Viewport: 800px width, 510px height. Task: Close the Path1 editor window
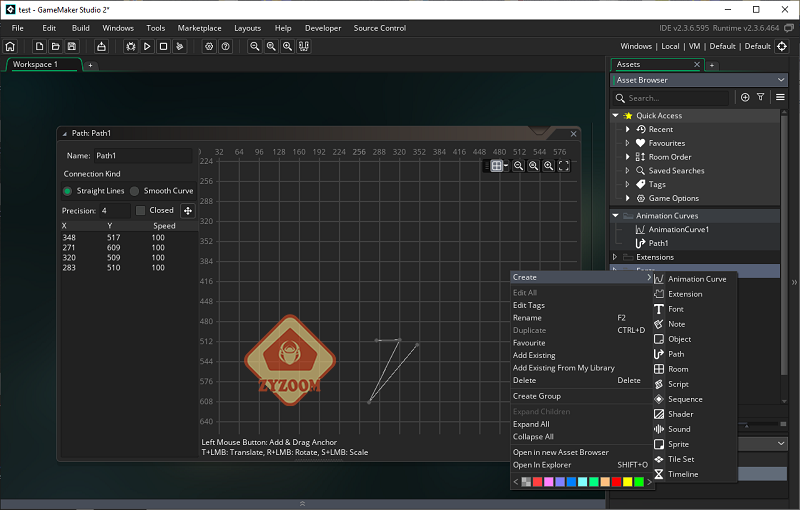[573, 134]
